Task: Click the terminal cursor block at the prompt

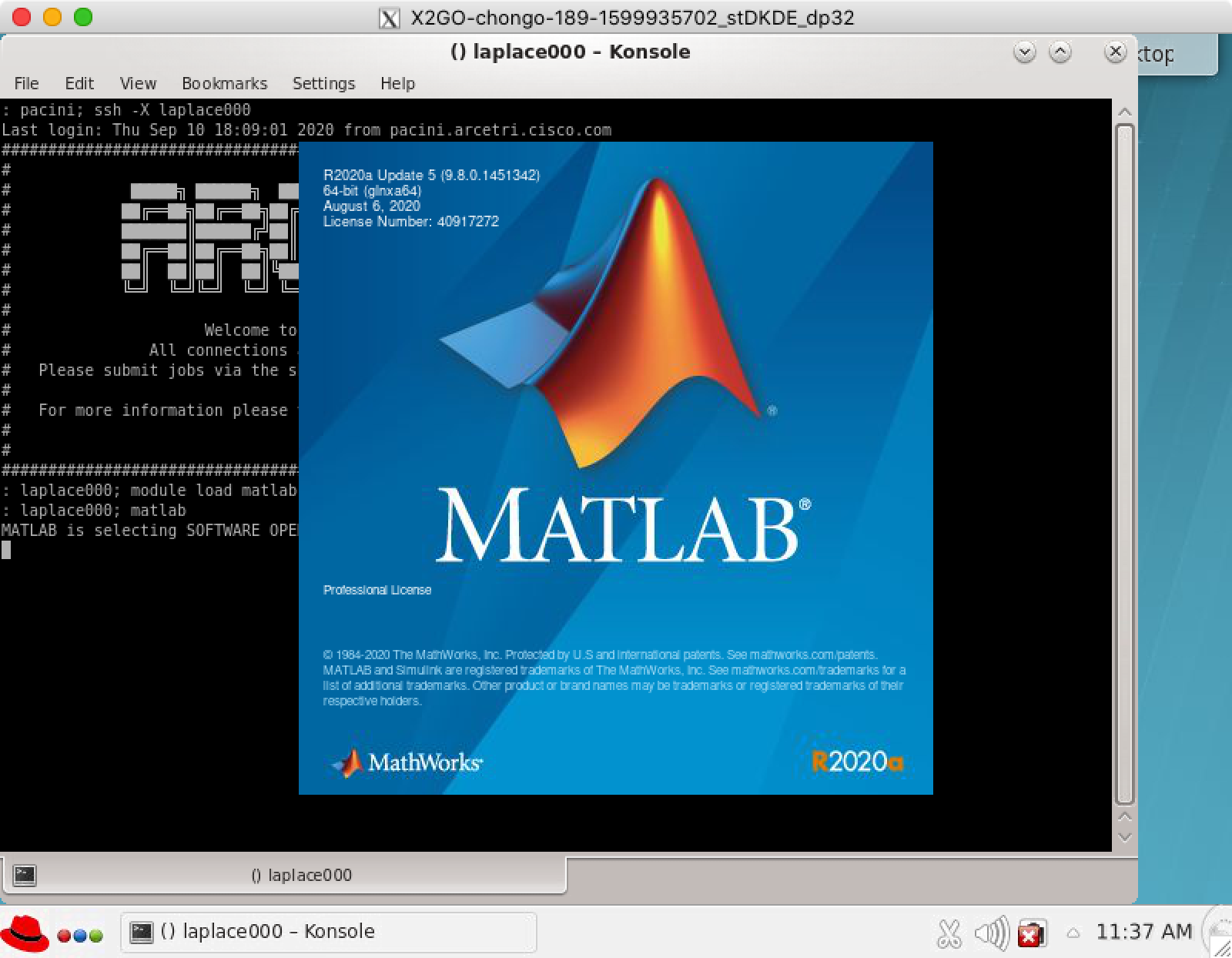Action: [6, 549]
